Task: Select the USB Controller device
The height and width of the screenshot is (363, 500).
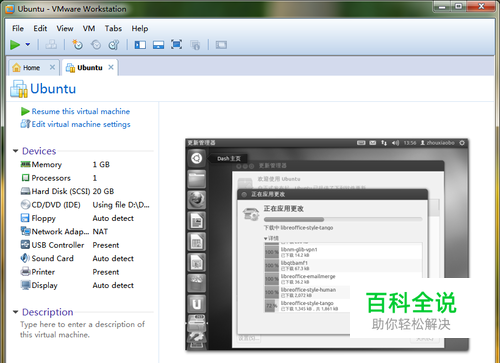Action: tap(85, 245)
